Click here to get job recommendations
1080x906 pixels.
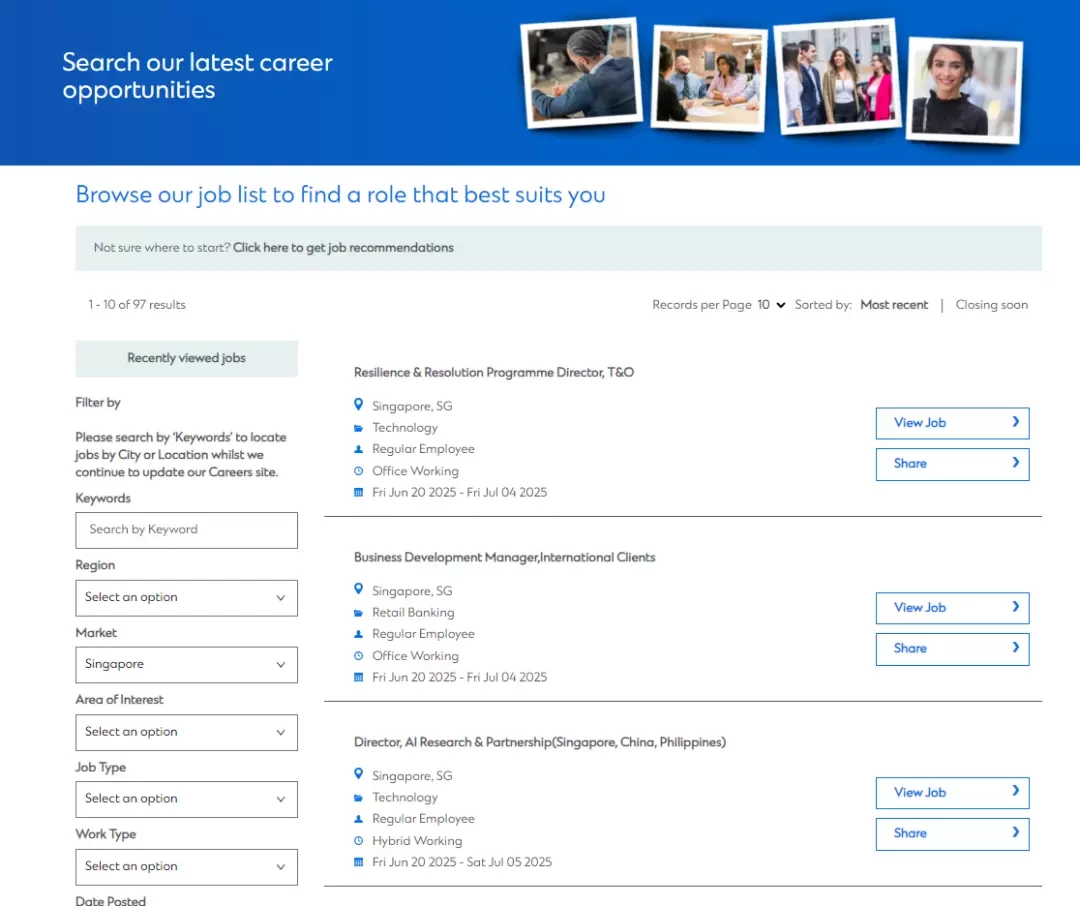pos(343,247)
